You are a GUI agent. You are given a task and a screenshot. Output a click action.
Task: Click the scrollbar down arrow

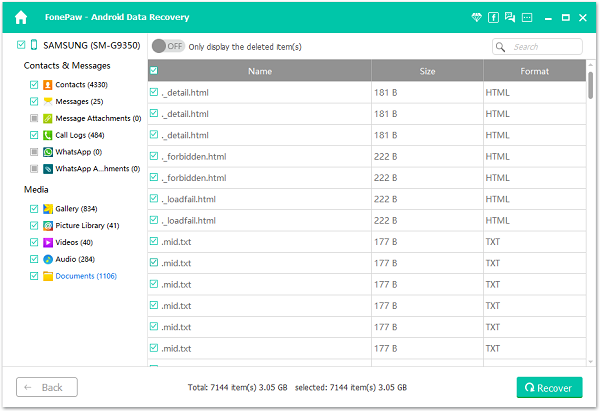590,362
